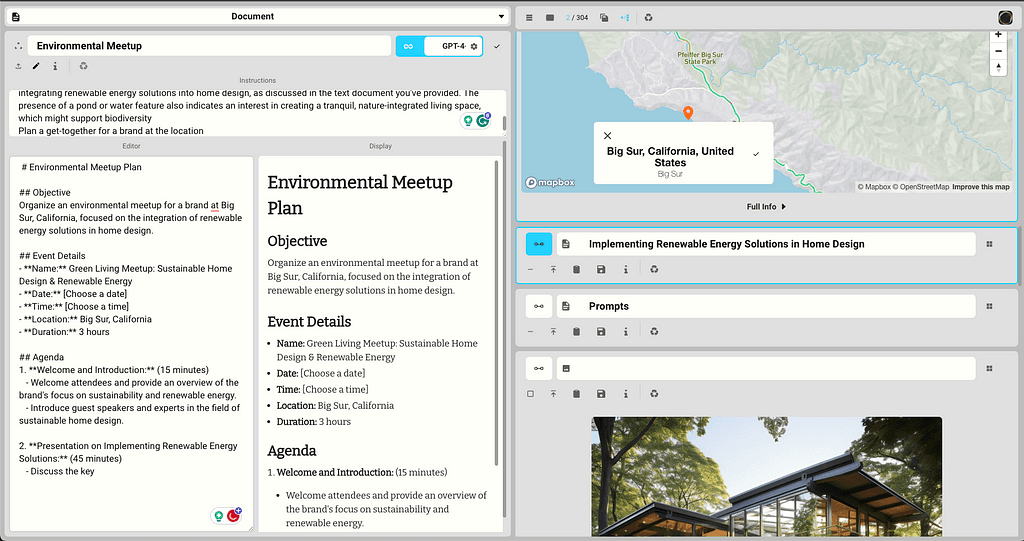Click recycle icon on the Prompts card
Viewport: 1024px width, 541px height.
click(654, 331)
